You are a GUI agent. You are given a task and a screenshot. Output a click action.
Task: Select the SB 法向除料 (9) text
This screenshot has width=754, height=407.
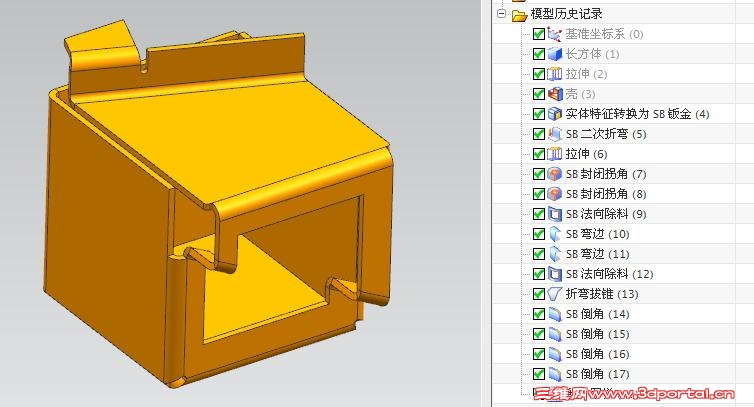click(x=606, y=214)
